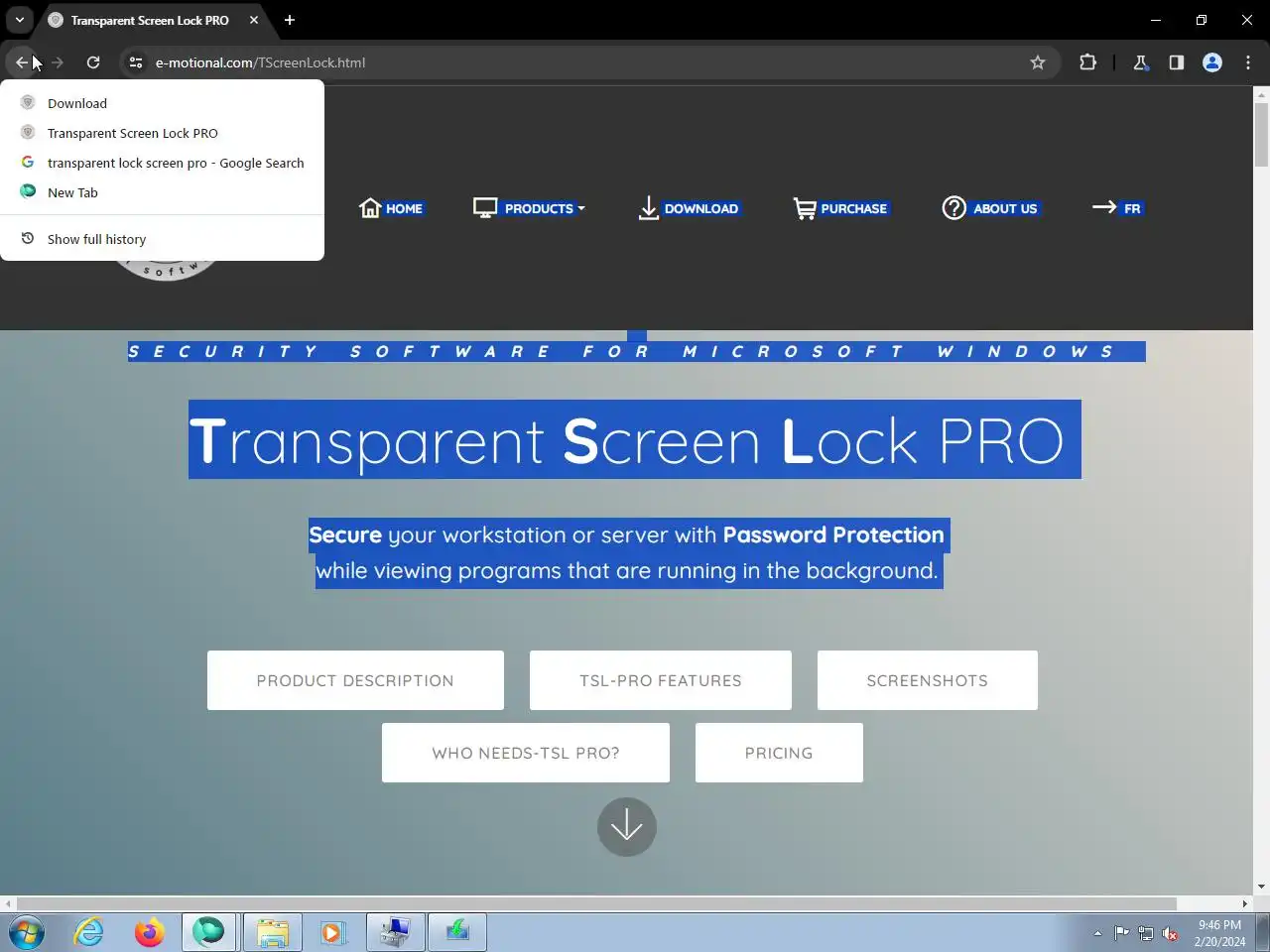Click the TSL-PRO FEATURES button
Viewport: 1270px width, 952px height.
tap(661, 680)
